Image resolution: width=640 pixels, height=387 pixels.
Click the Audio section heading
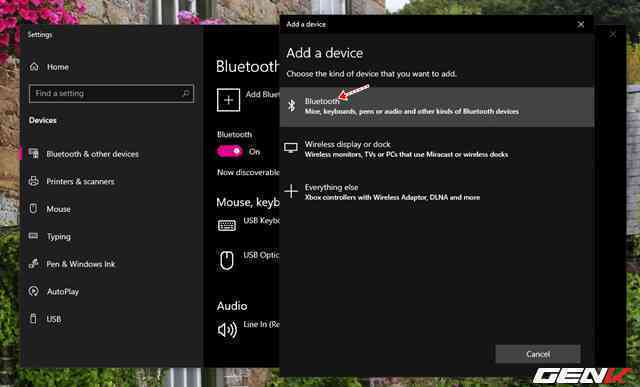232,306
